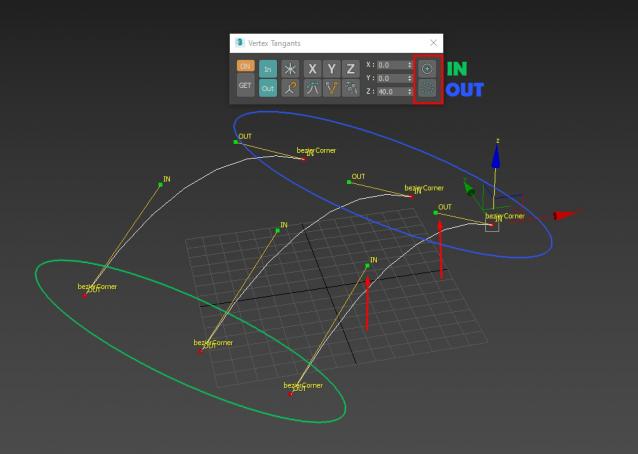Click the blue Z axis gizmo arrow
638x454 pixels.
pos(496,157)
